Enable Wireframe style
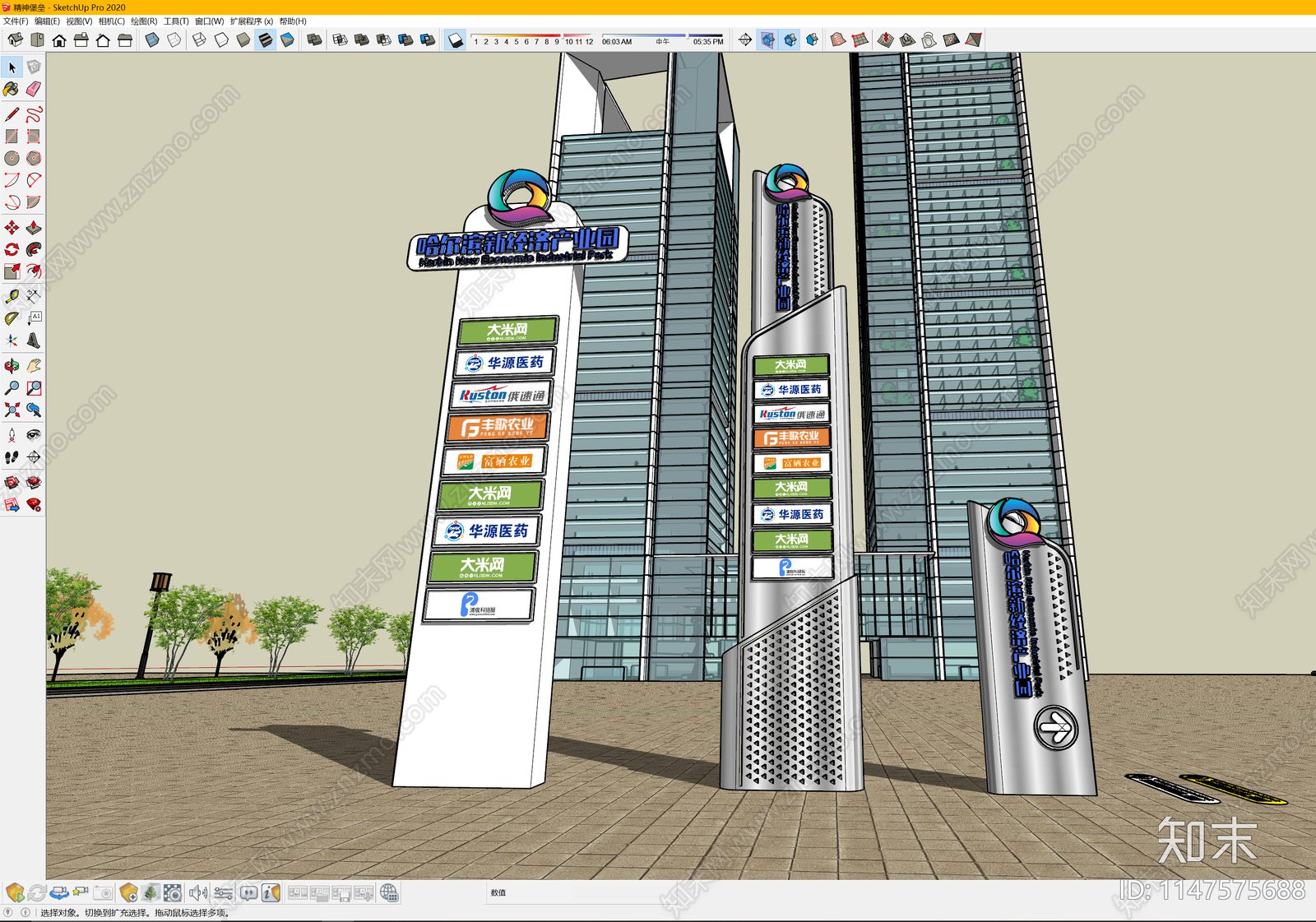 click(199, 39)
